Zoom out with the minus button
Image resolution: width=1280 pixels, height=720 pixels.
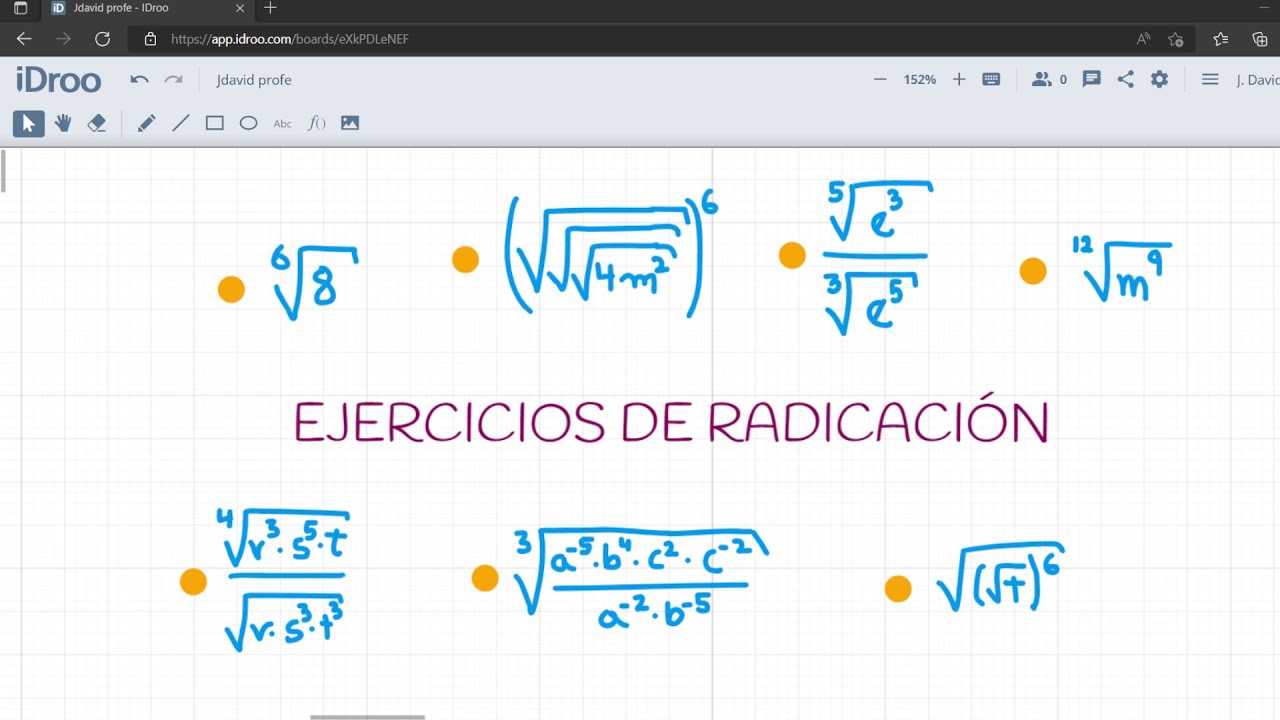[x=880, y=79]
